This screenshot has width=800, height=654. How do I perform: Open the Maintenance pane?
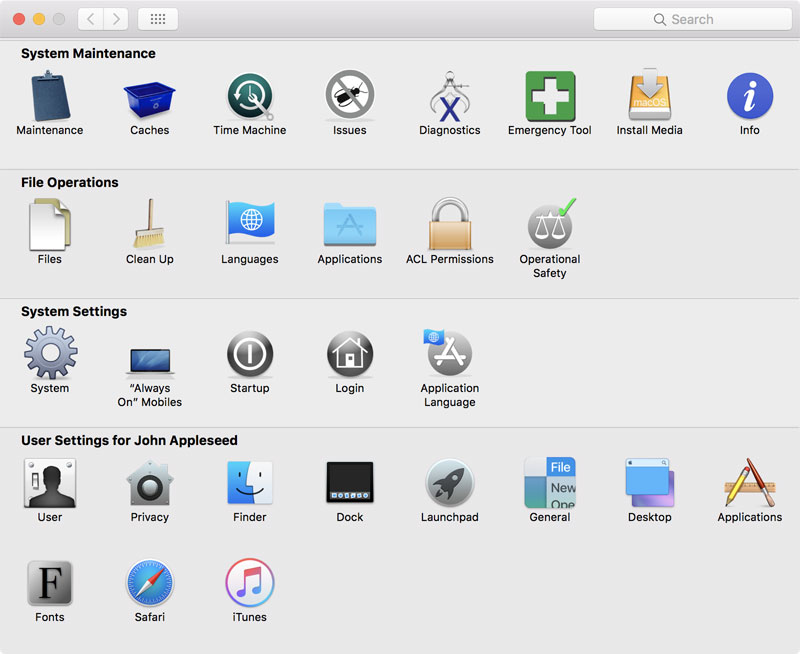point(50,95)
